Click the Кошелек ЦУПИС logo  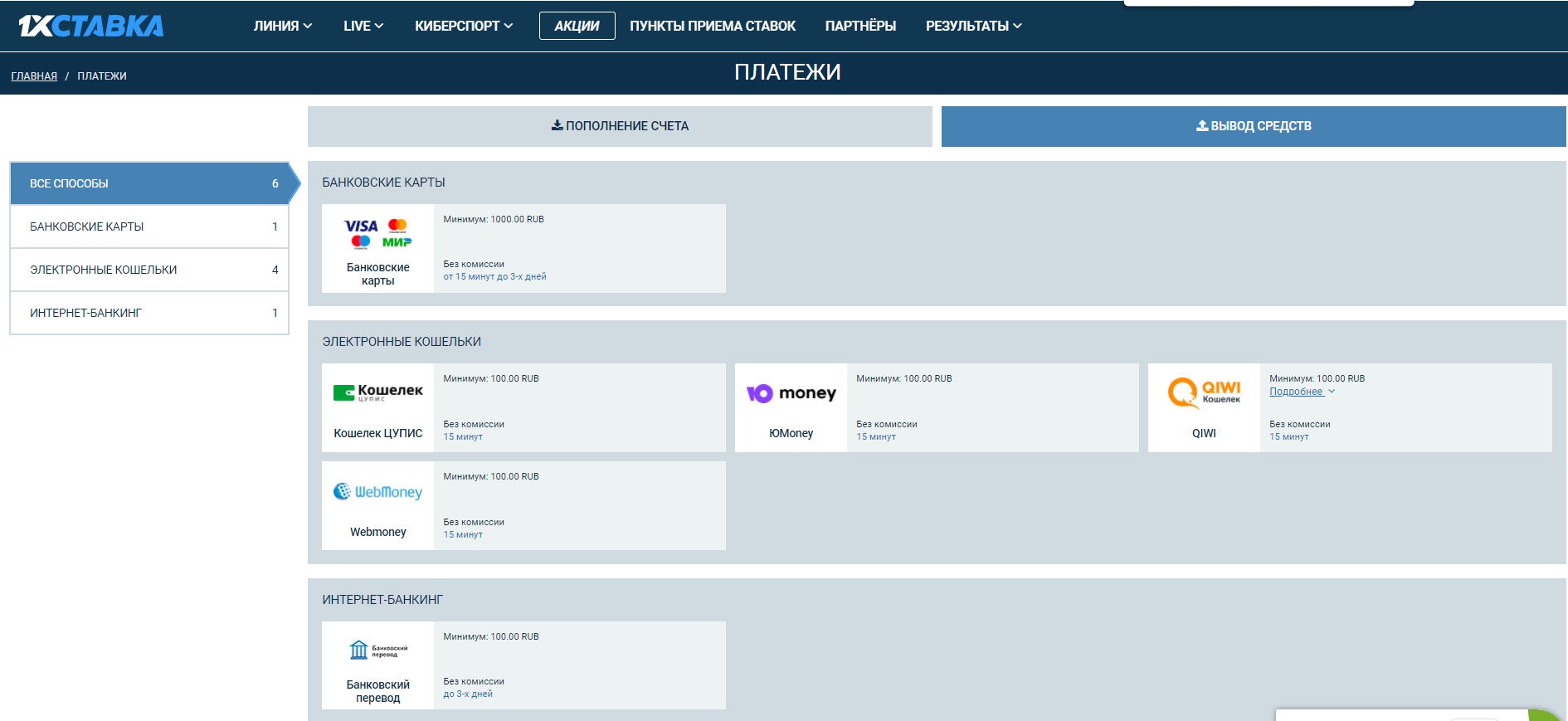(x=377, y=392)
